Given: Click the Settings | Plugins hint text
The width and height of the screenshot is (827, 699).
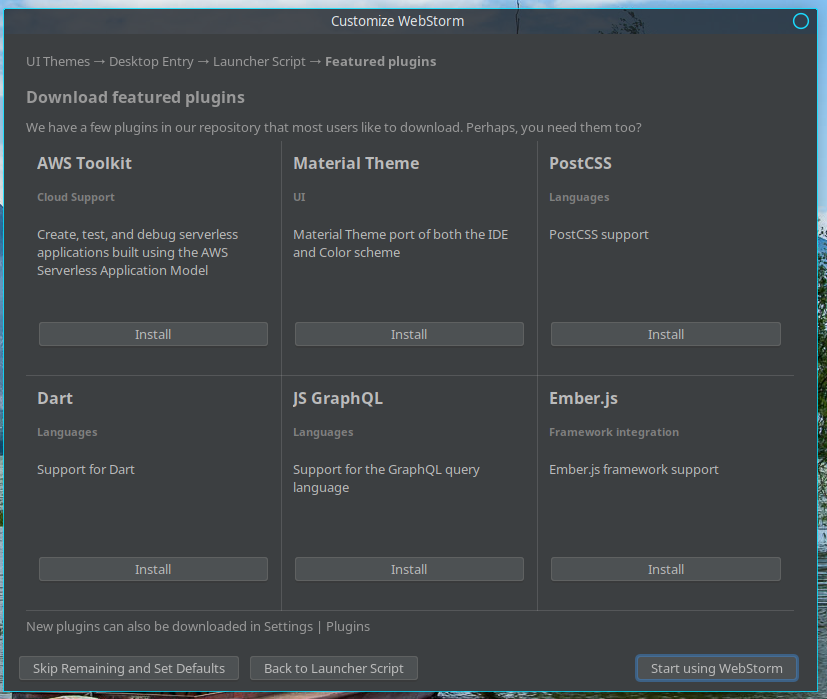Looking at the screenshot, I should (x=198, y=627).
